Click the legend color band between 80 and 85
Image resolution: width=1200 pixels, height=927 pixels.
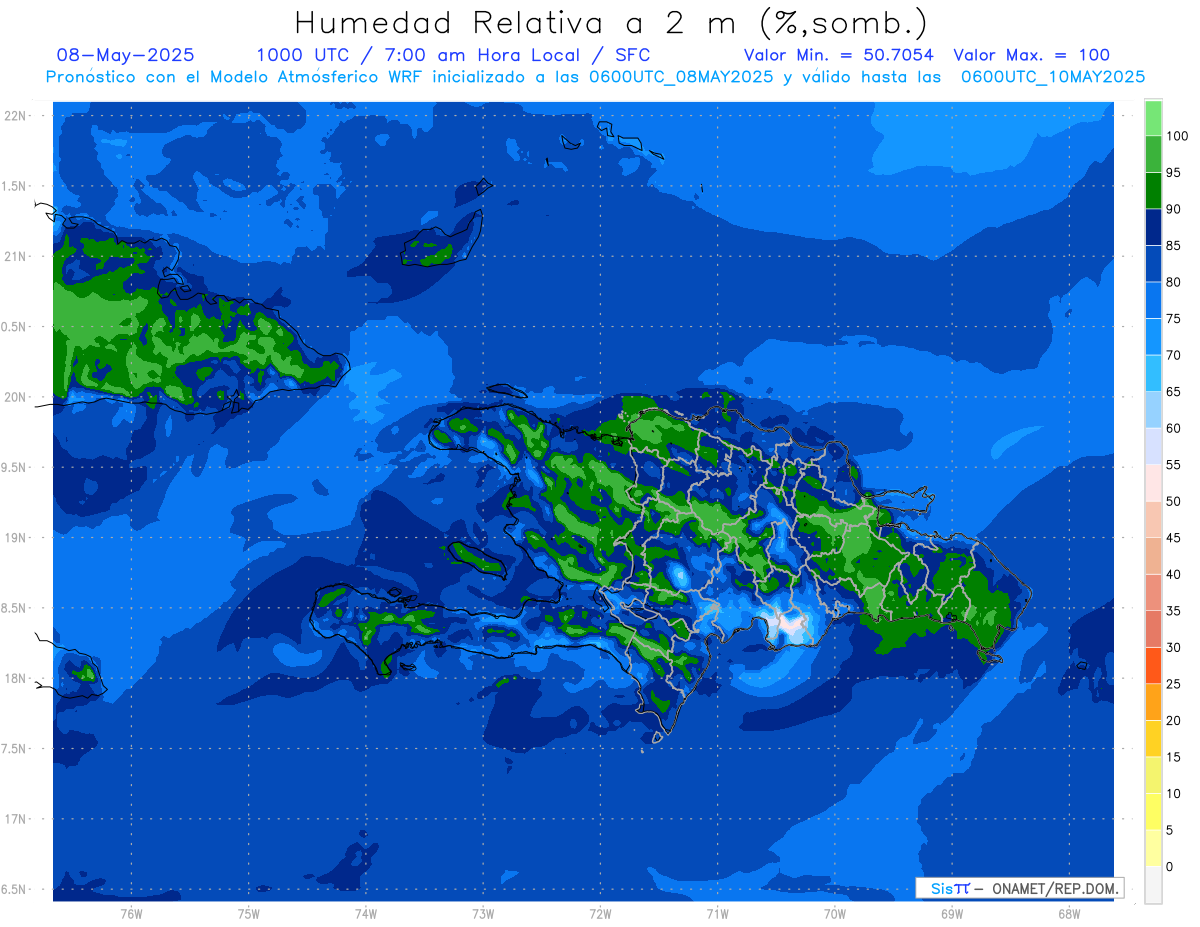[1153, 263]
